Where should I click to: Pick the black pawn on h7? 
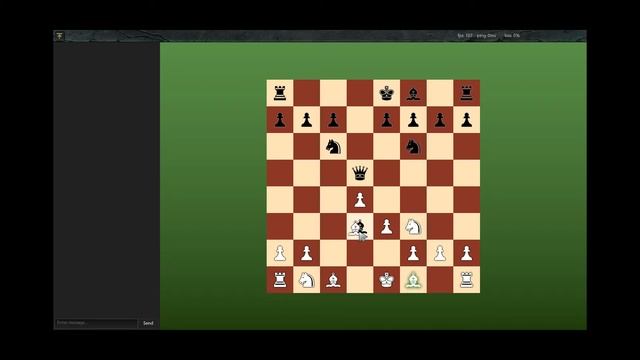467,120
